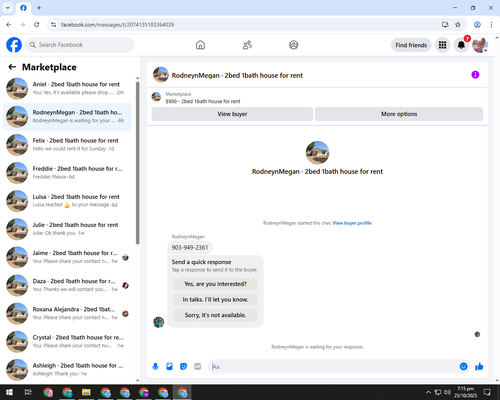
Task: Send quick response 'In talks. I'll let you know.'
Action: coord(215,300)
